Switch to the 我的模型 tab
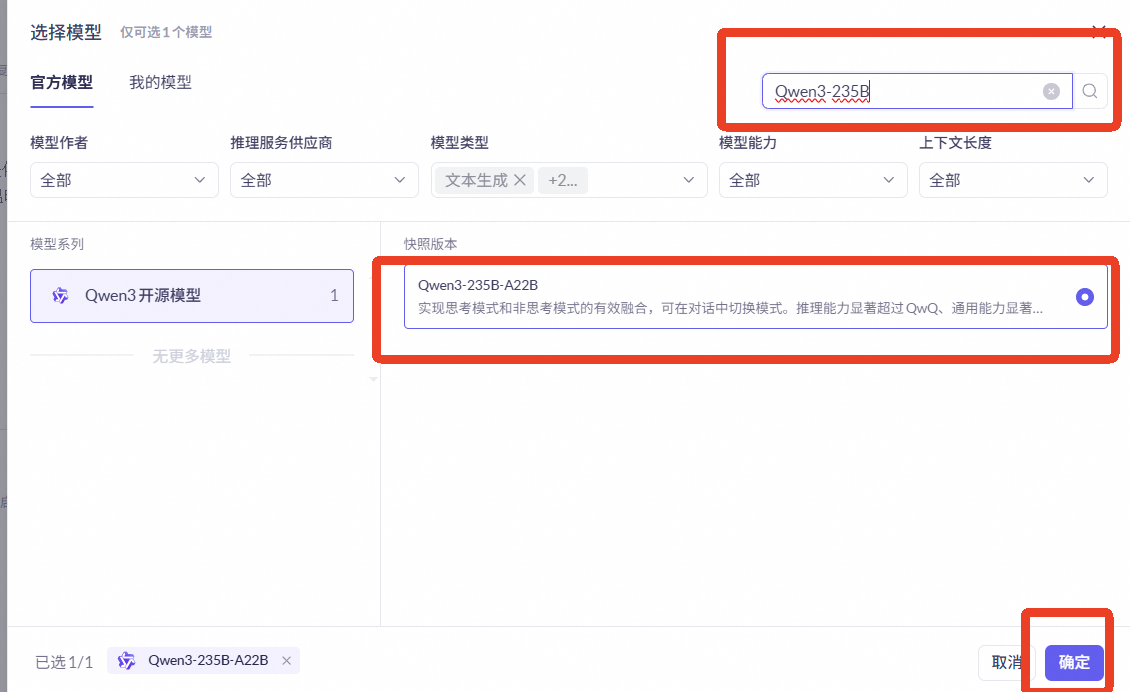1130x692 pixels. tap(160, 83)
